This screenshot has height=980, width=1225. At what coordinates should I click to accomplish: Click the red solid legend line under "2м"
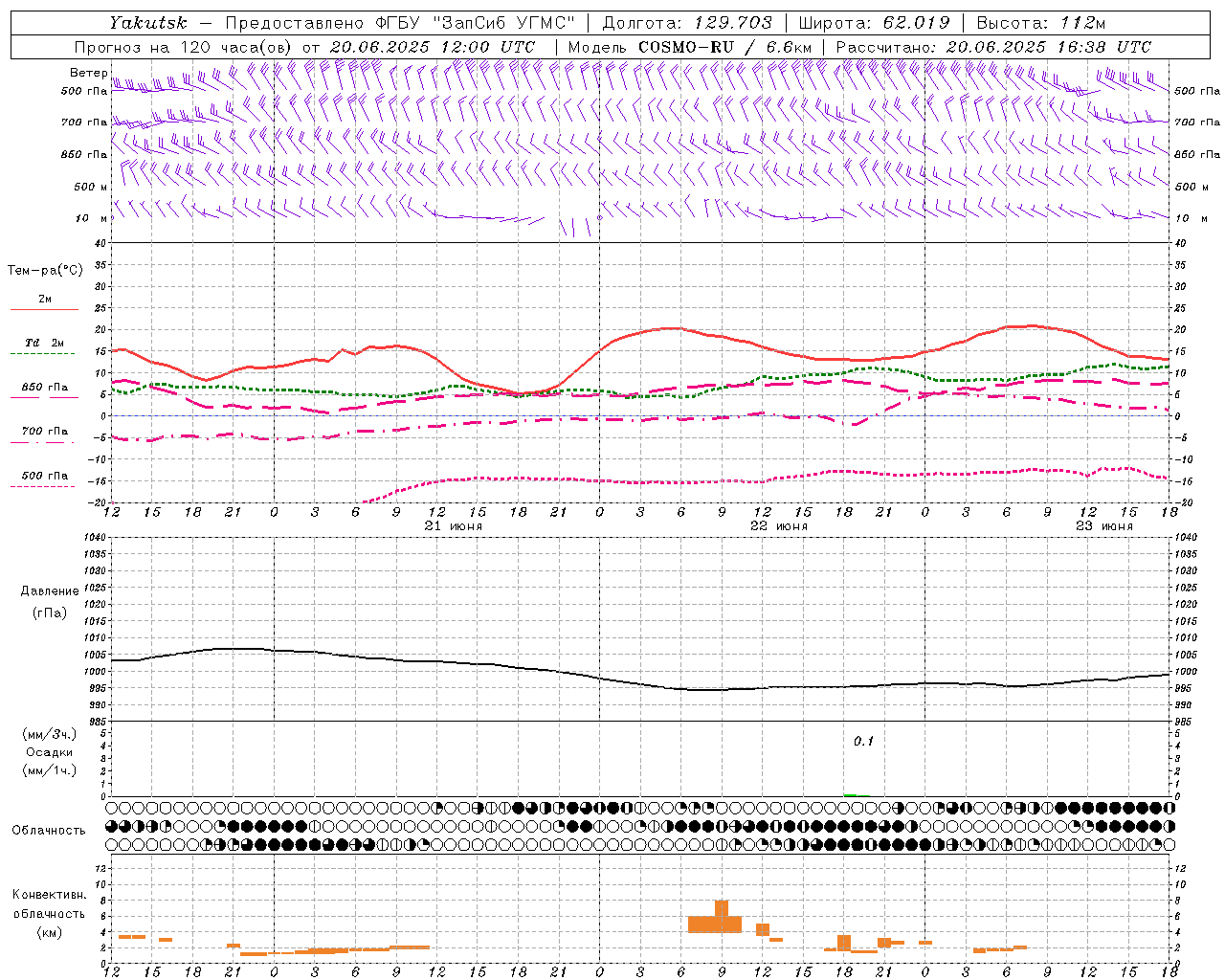tap(44, 310)
